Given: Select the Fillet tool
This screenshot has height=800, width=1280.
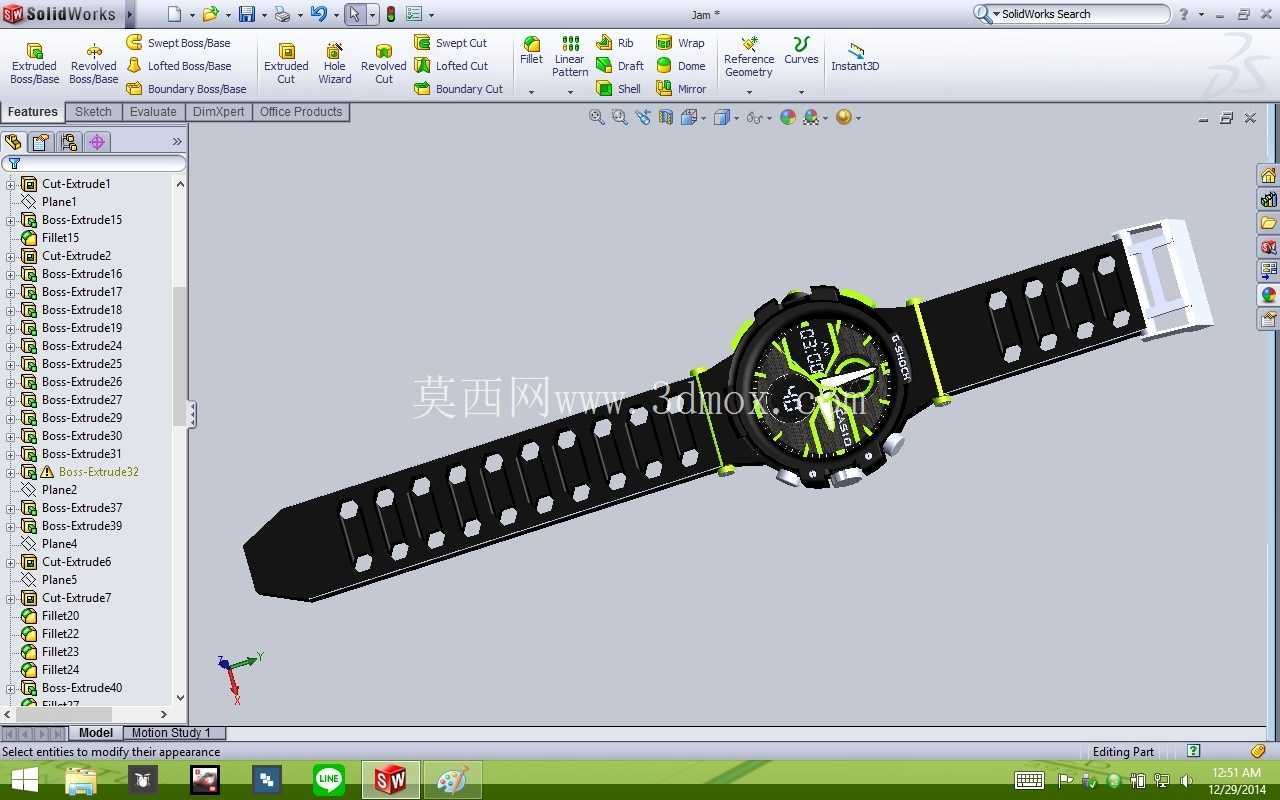Looking at the screenshot, I should pos(532,51).
